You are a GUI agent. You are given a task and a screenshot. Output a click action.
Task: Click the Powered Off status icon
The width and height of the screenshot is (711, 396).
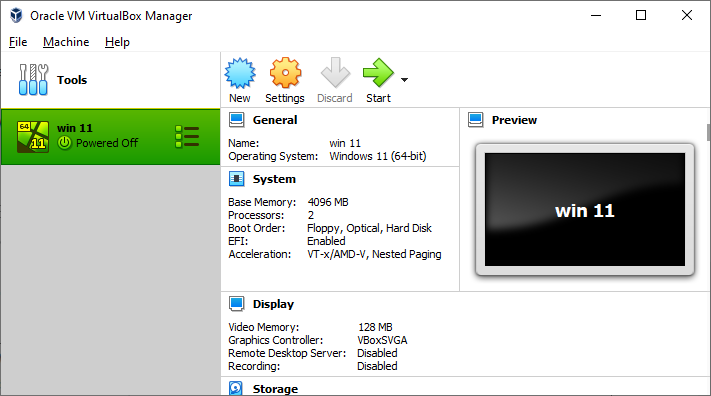[64, 143]
